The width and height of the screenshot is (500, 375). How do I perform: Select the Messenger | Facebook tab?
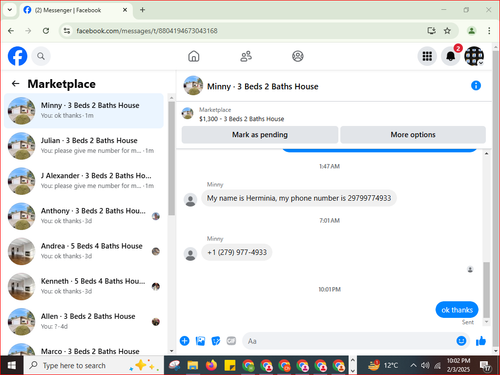(x=76, y=10)
